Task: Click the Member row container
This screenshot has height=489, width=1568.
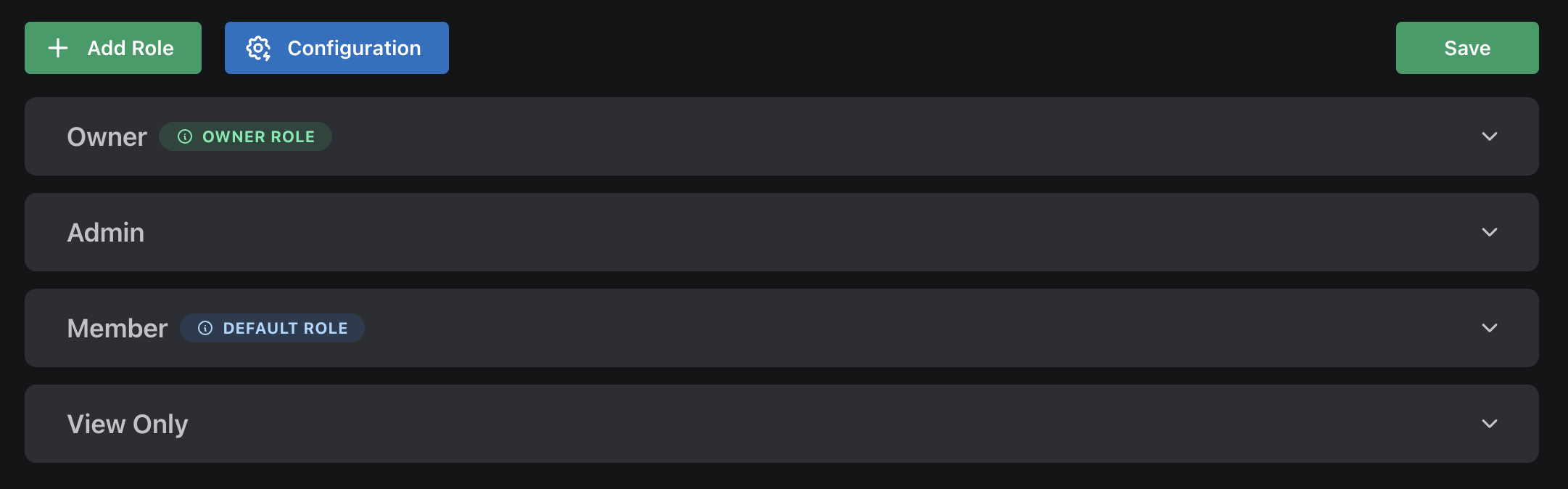Action: pos(782,328)
